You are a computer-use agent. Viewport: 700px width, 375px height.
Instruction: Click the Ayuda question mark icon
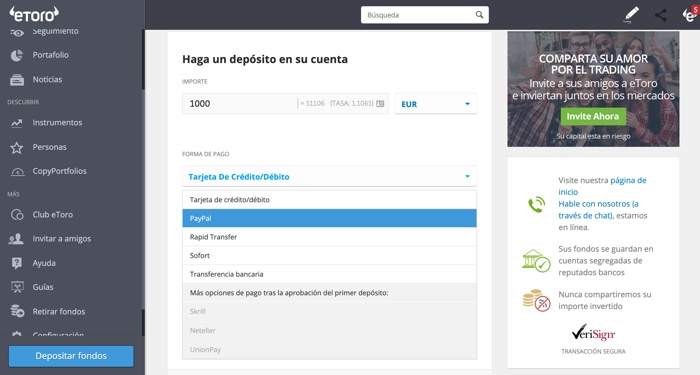point(17,263)
